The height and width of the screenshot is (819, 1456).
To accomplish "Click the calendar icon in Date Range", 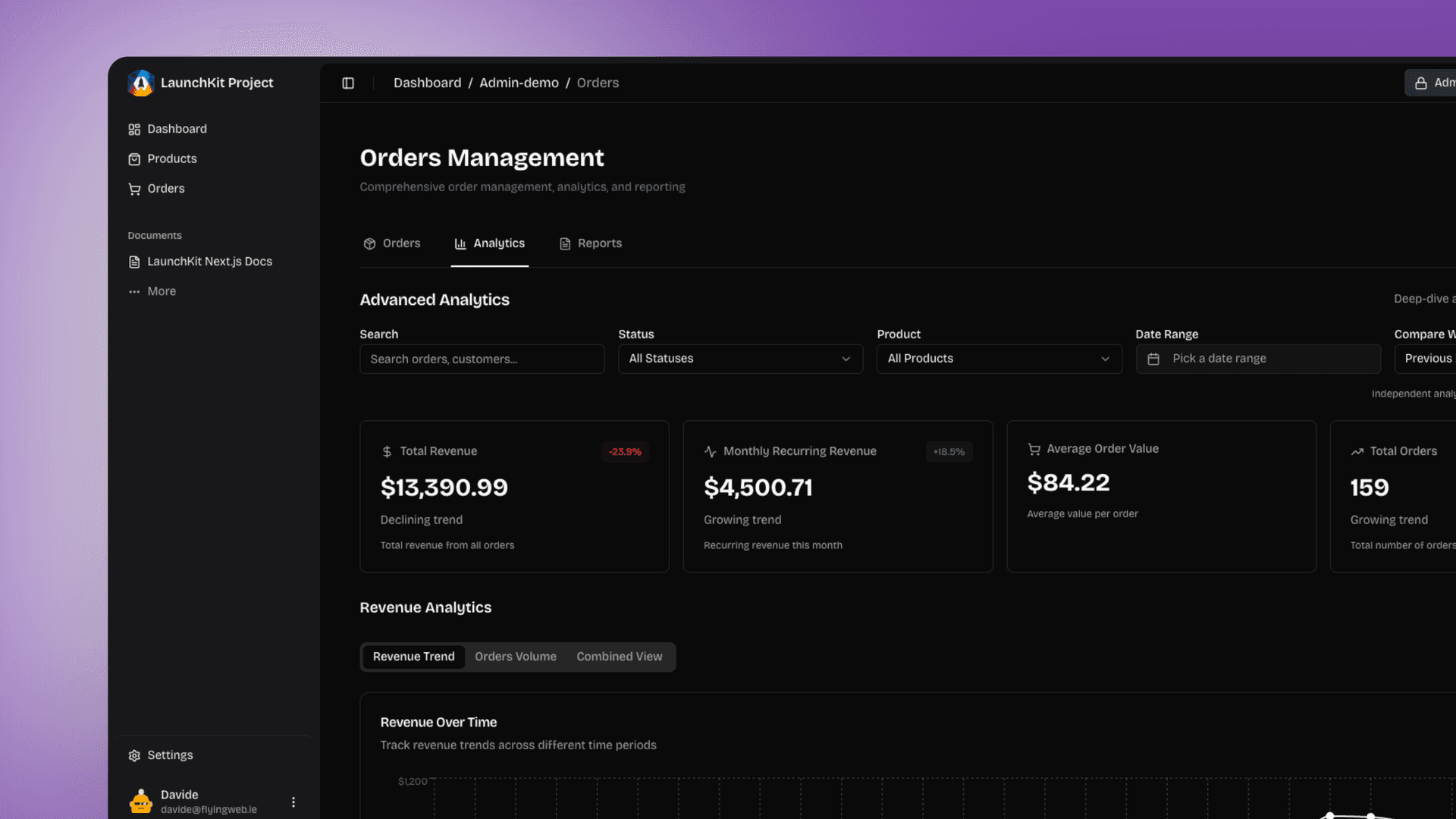I will pos(1153,359).
